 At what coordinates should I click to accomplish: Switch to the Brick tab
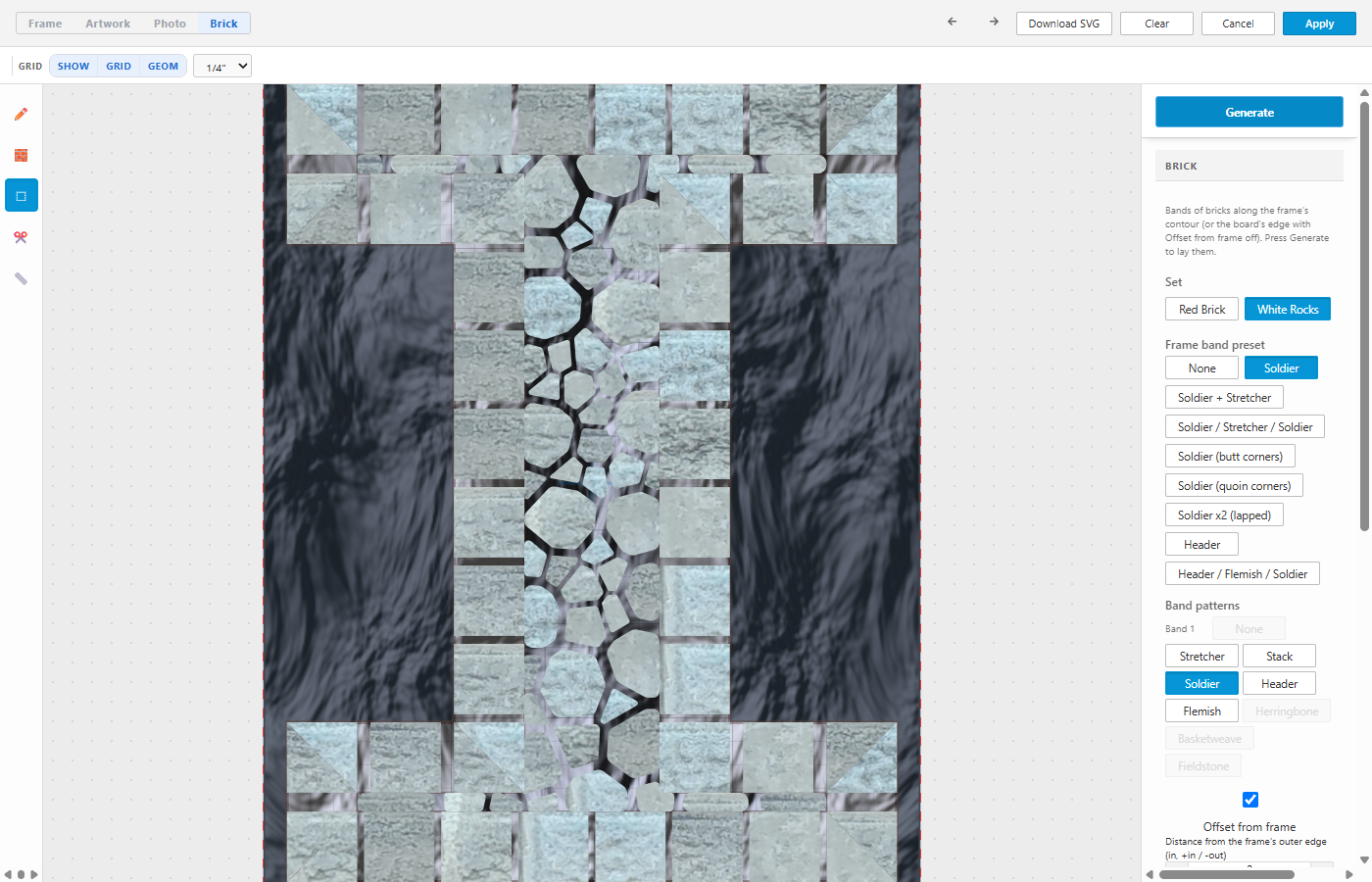pos(223,23)
